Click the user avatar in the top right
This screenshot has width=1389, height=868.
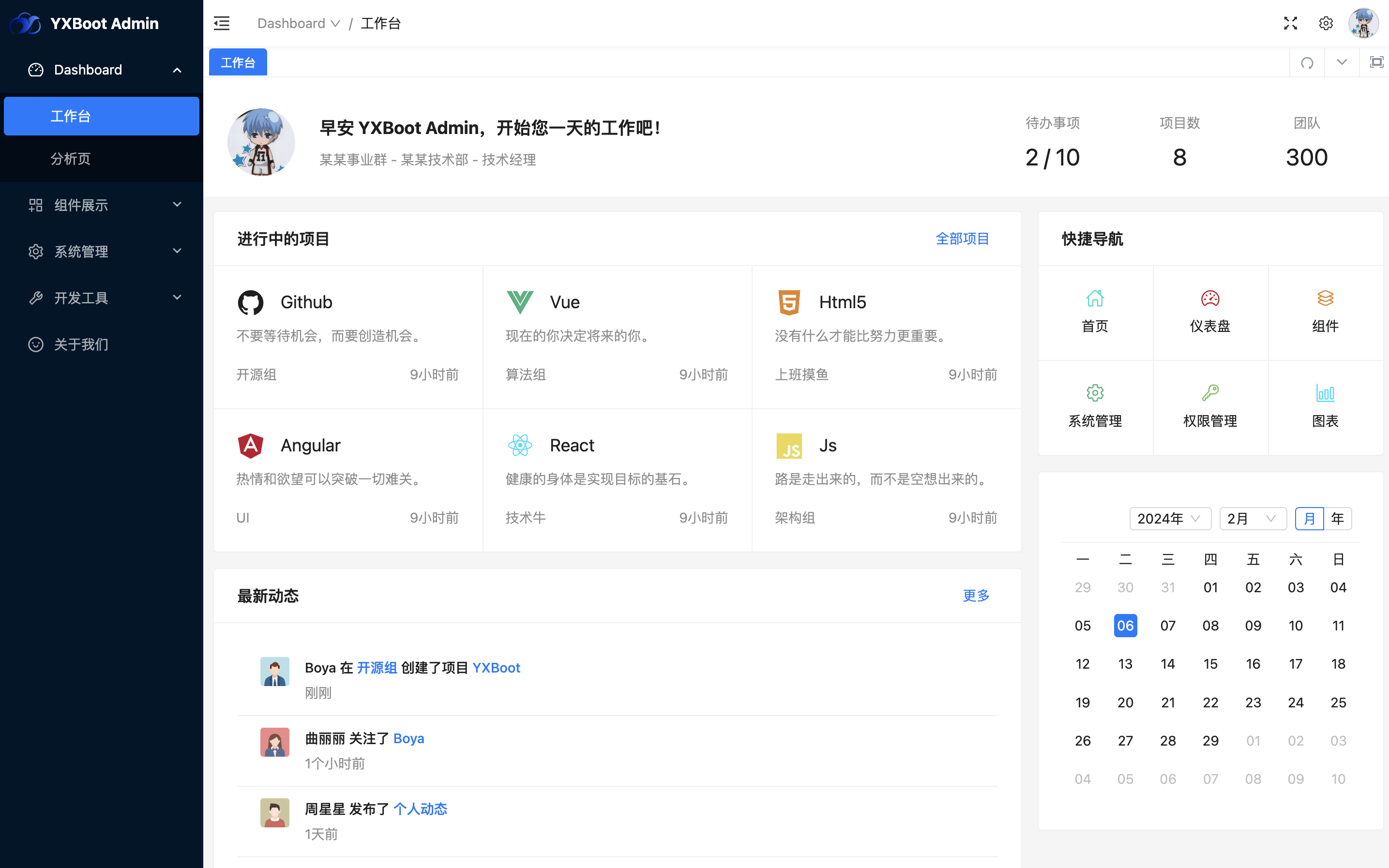(x=1363, y=23)
